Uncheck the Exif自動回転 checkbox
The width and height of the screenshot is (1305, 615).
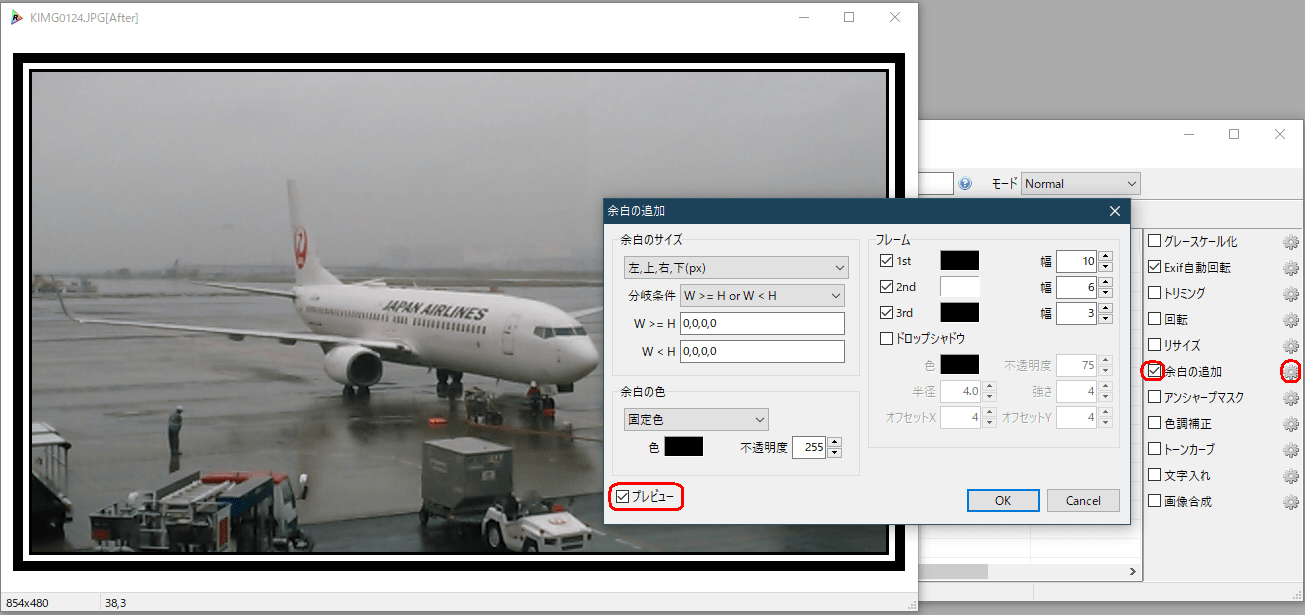[x=1154, y=267]
